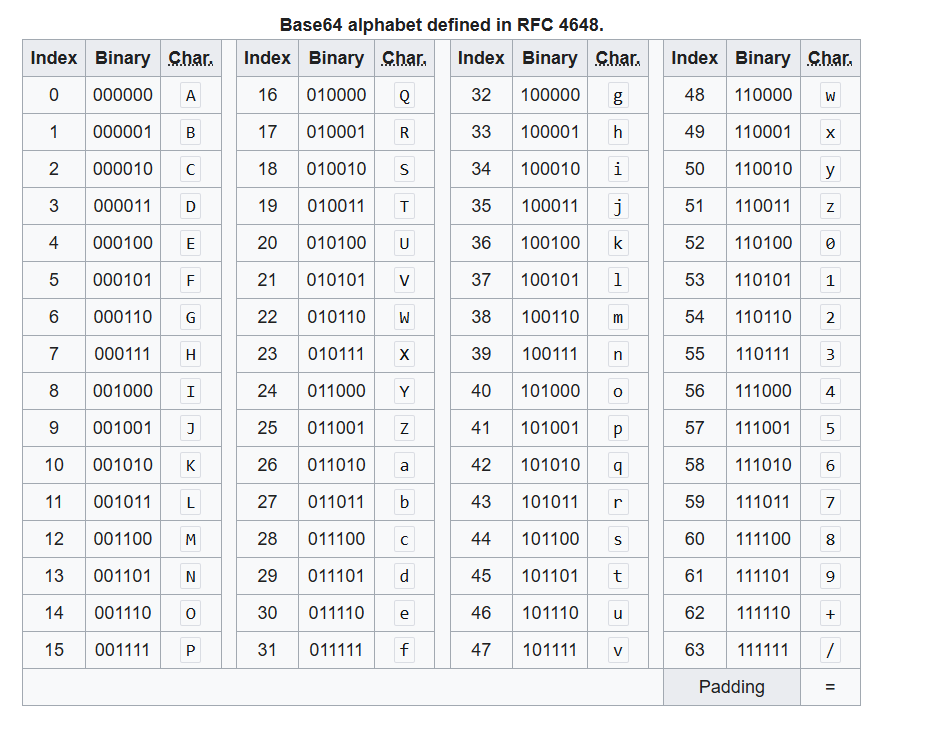The width and height of the screenshot is (936, 735).
Task: Select the "0" character for index 52
Action: (x=830, y=244)
